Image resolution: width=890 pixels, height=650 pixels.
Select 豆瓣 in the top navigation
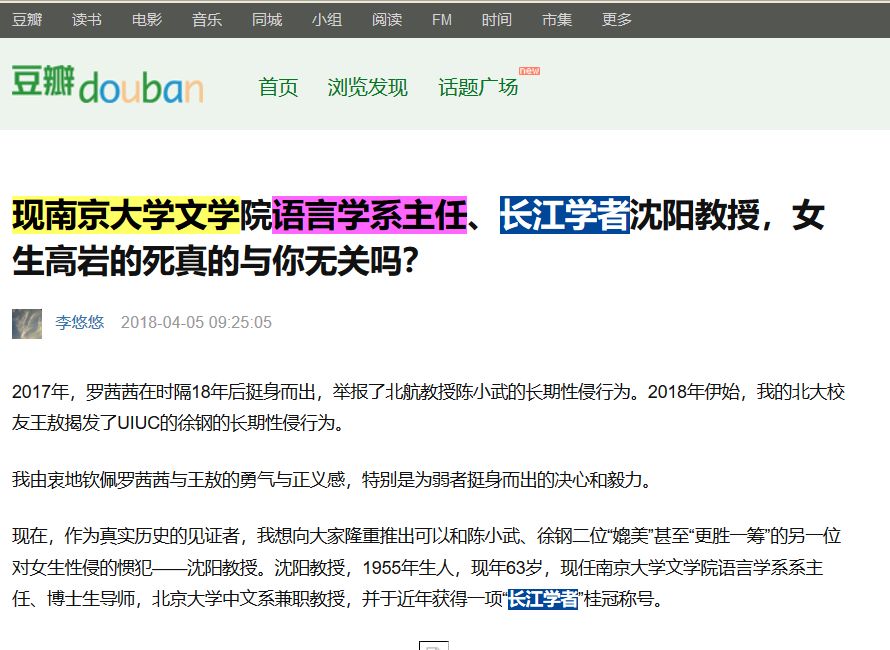tap(28, 18)
